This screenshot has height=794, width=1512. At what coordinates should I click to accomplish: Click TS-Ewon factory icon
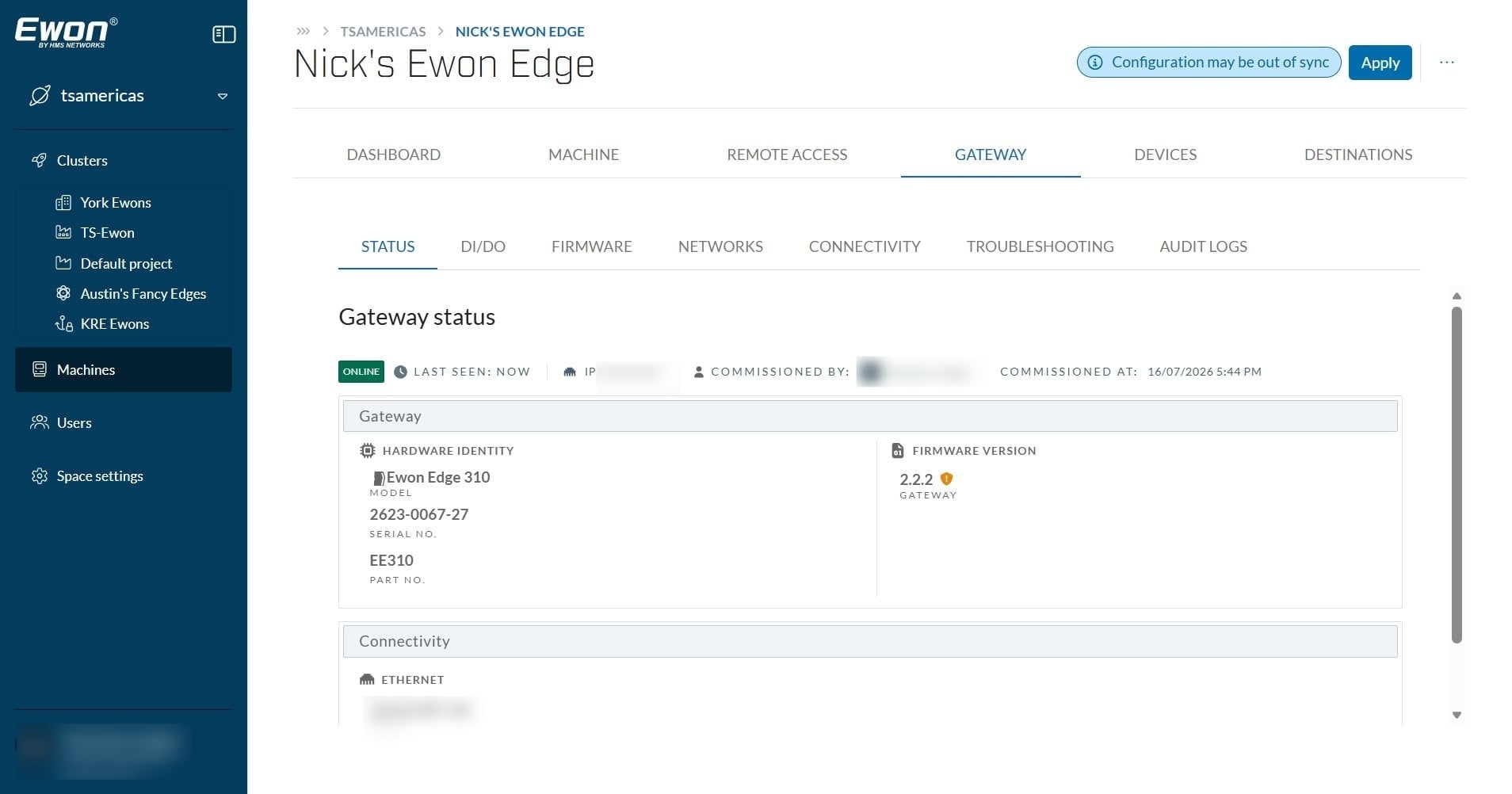coord(63,232)
